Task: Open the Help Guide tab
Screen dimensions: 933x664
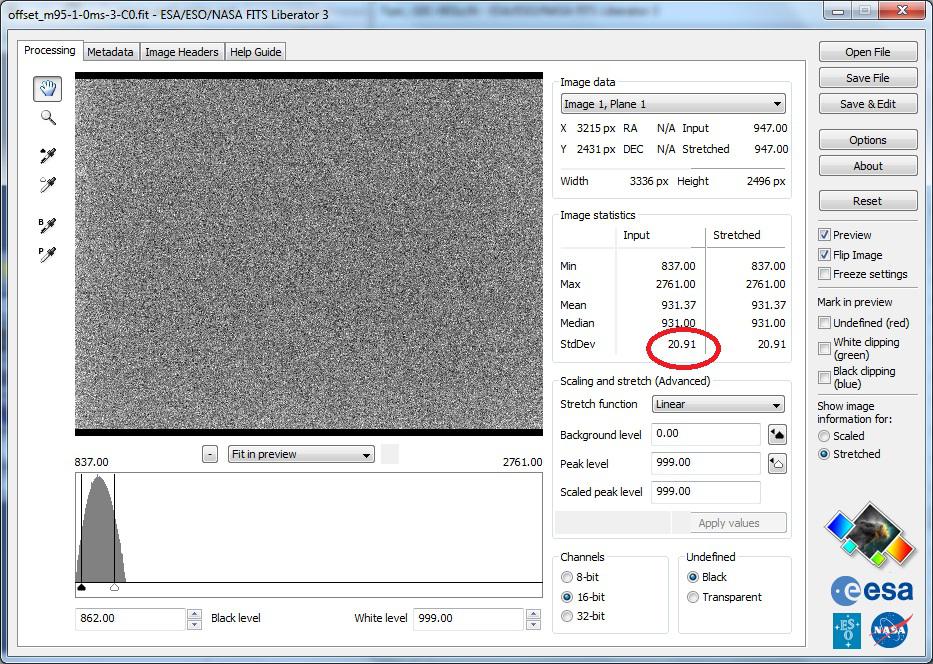Action: coord(255,52)
